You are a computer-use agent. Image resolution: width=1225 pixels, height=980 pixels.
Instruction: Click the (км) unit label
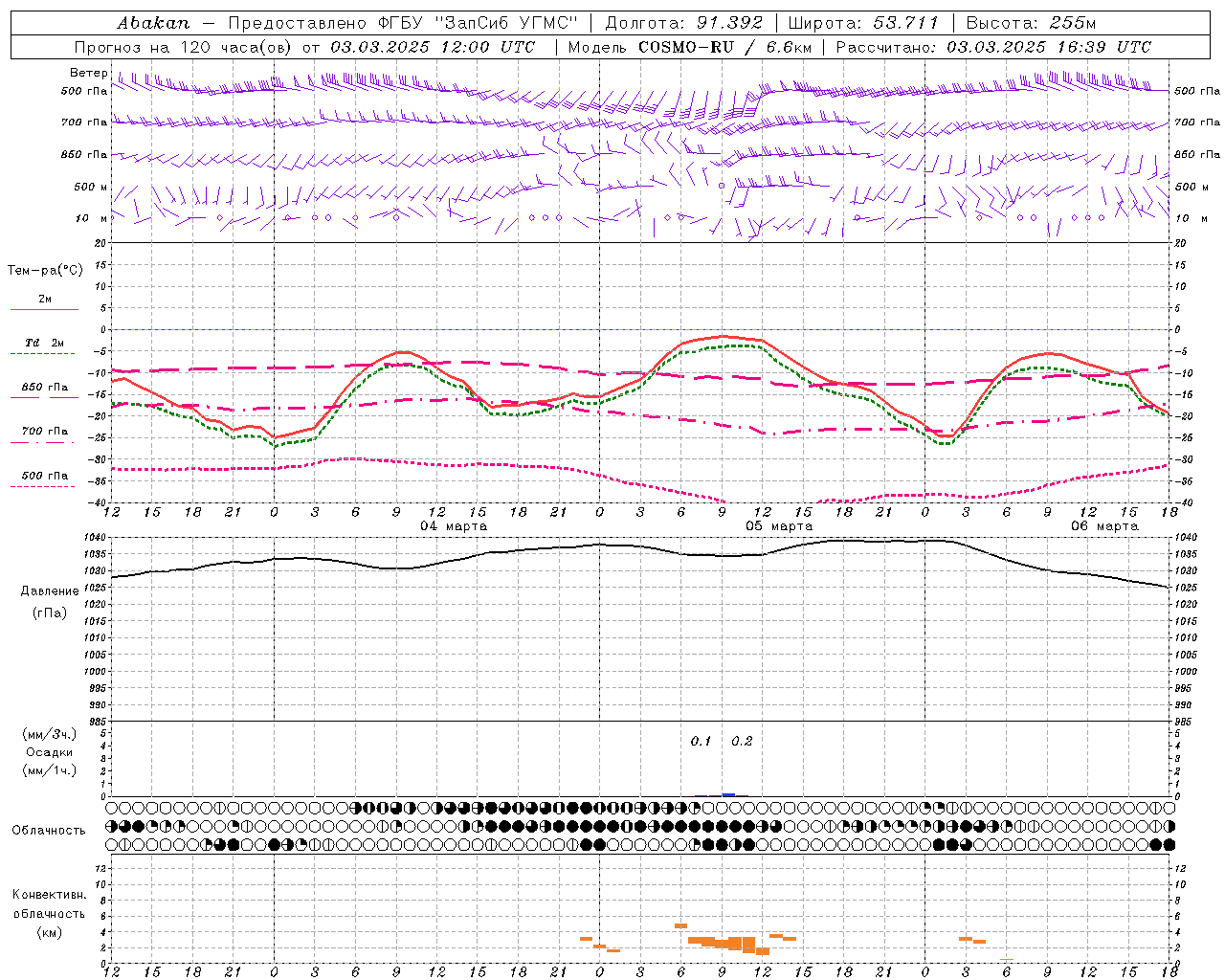49,931
